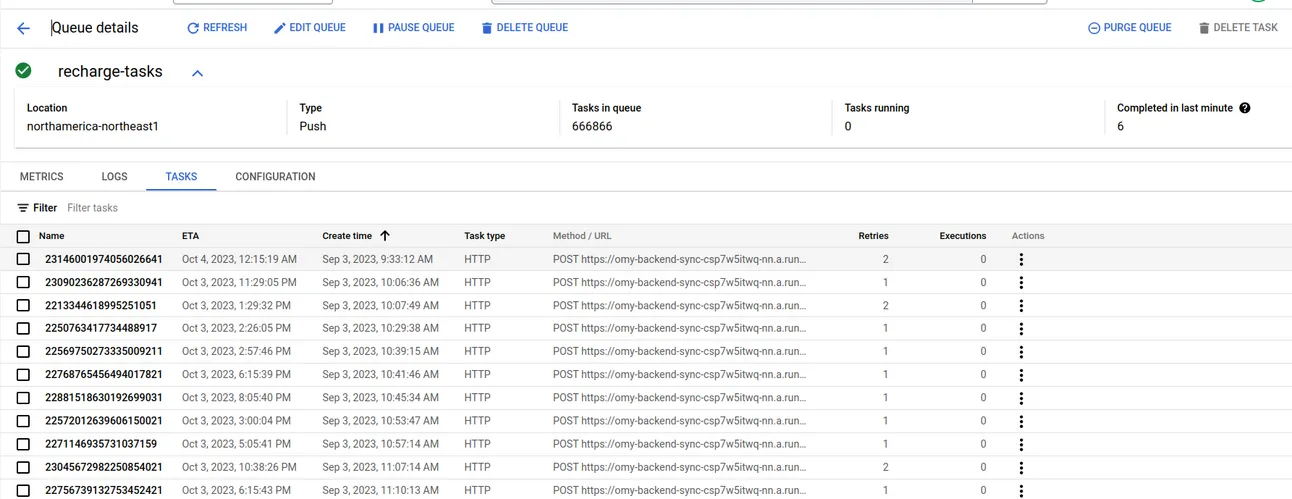Screen dimensions: 1292x499
Task: Purge the queue
Action: (1129, 28)
